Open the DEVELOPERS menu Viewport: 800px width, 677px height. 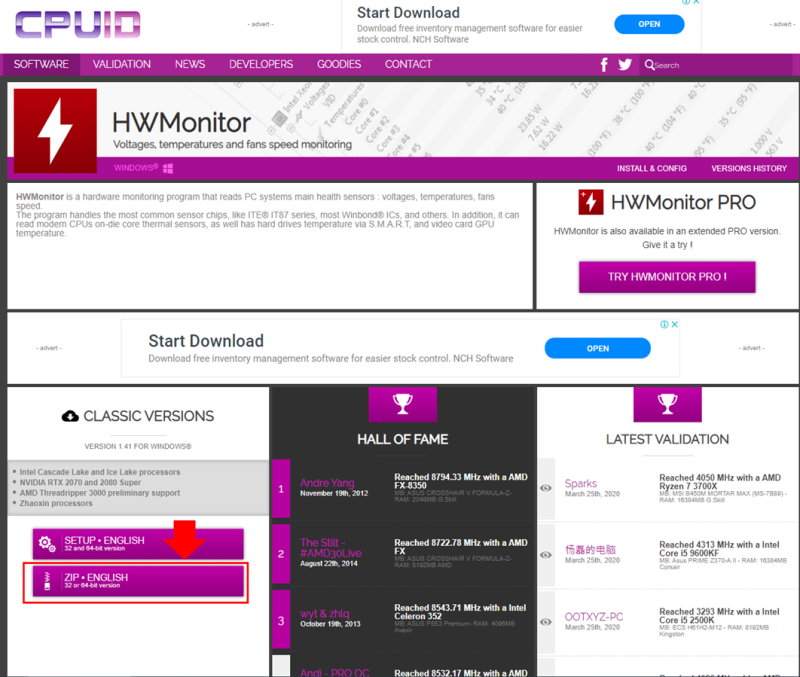pyautogui.click(x=261, y=64)
